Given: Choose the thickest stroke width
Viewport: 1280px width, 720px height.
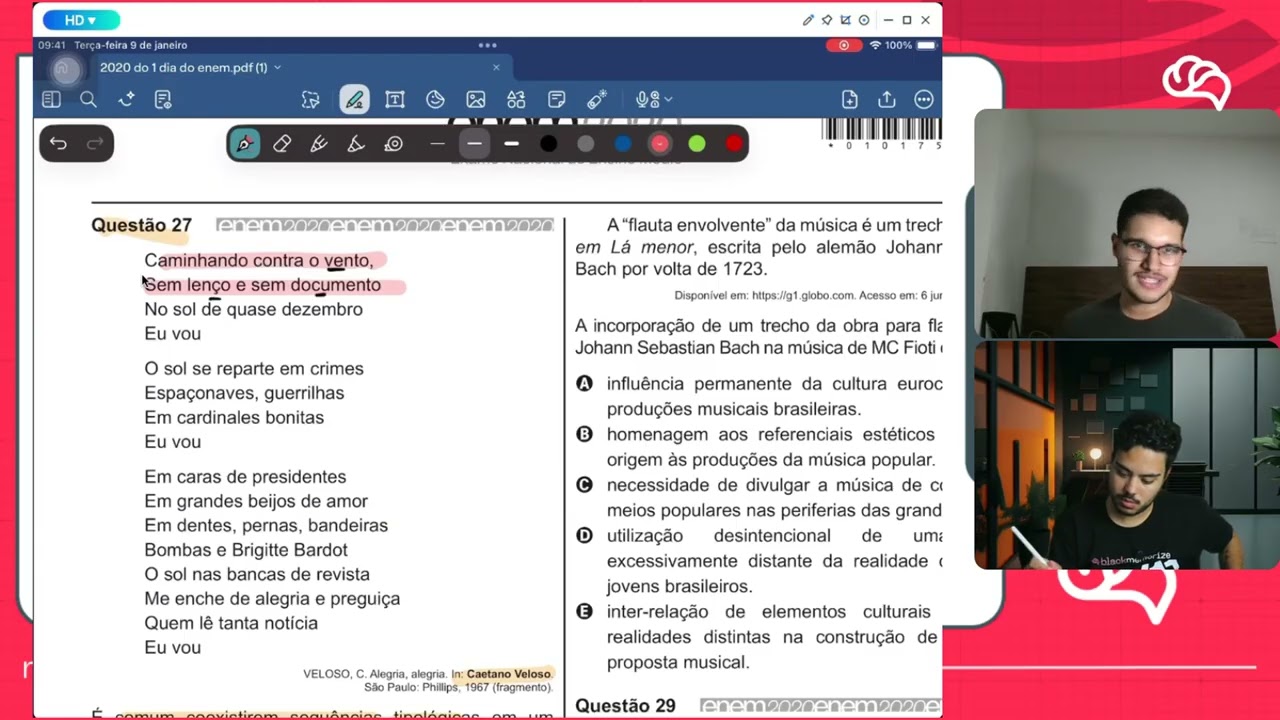Looking at the screenshot, I should (x=511, y=144).
